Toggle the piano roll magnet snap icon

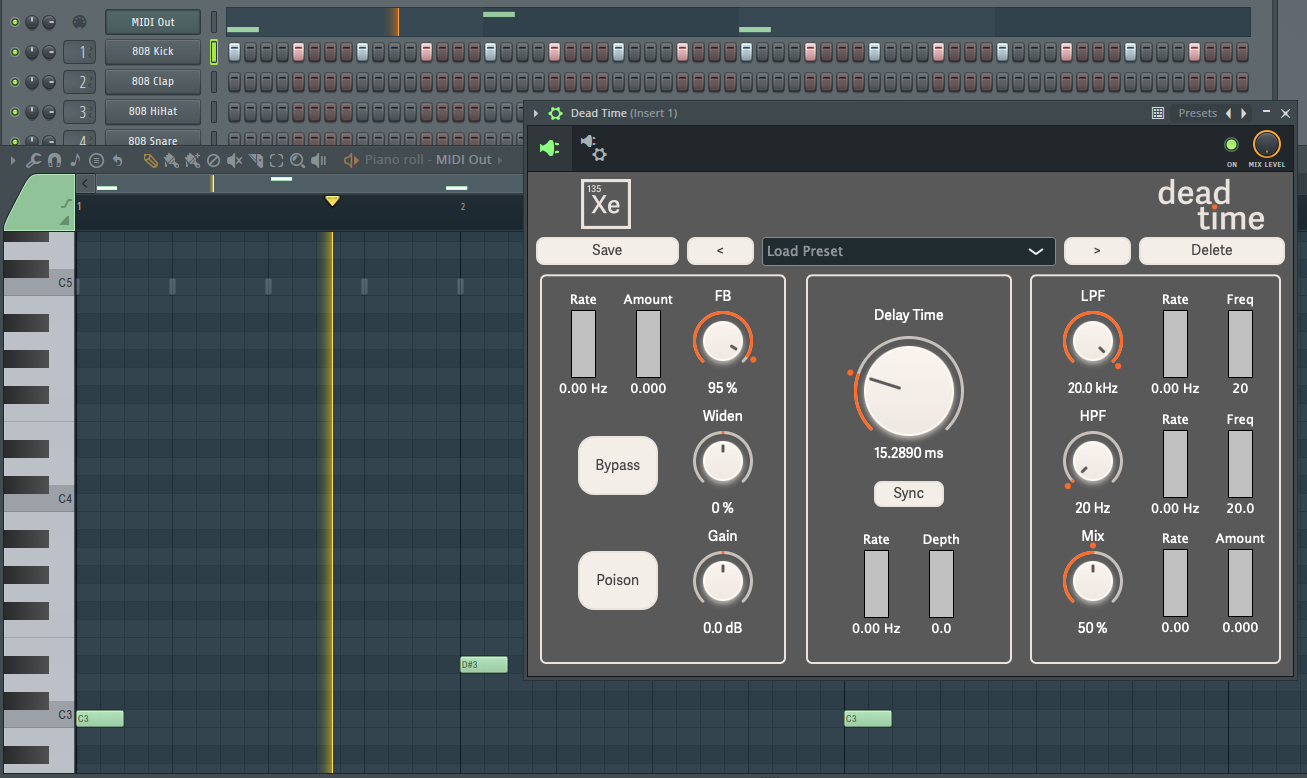(54, 160)
